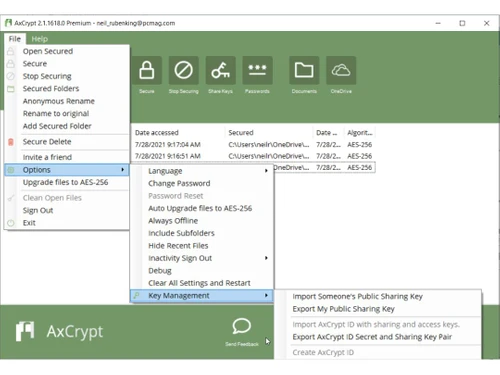Click the Send Feedback label
The width and height of the screenshot is (500, 375).
[242, 344]
